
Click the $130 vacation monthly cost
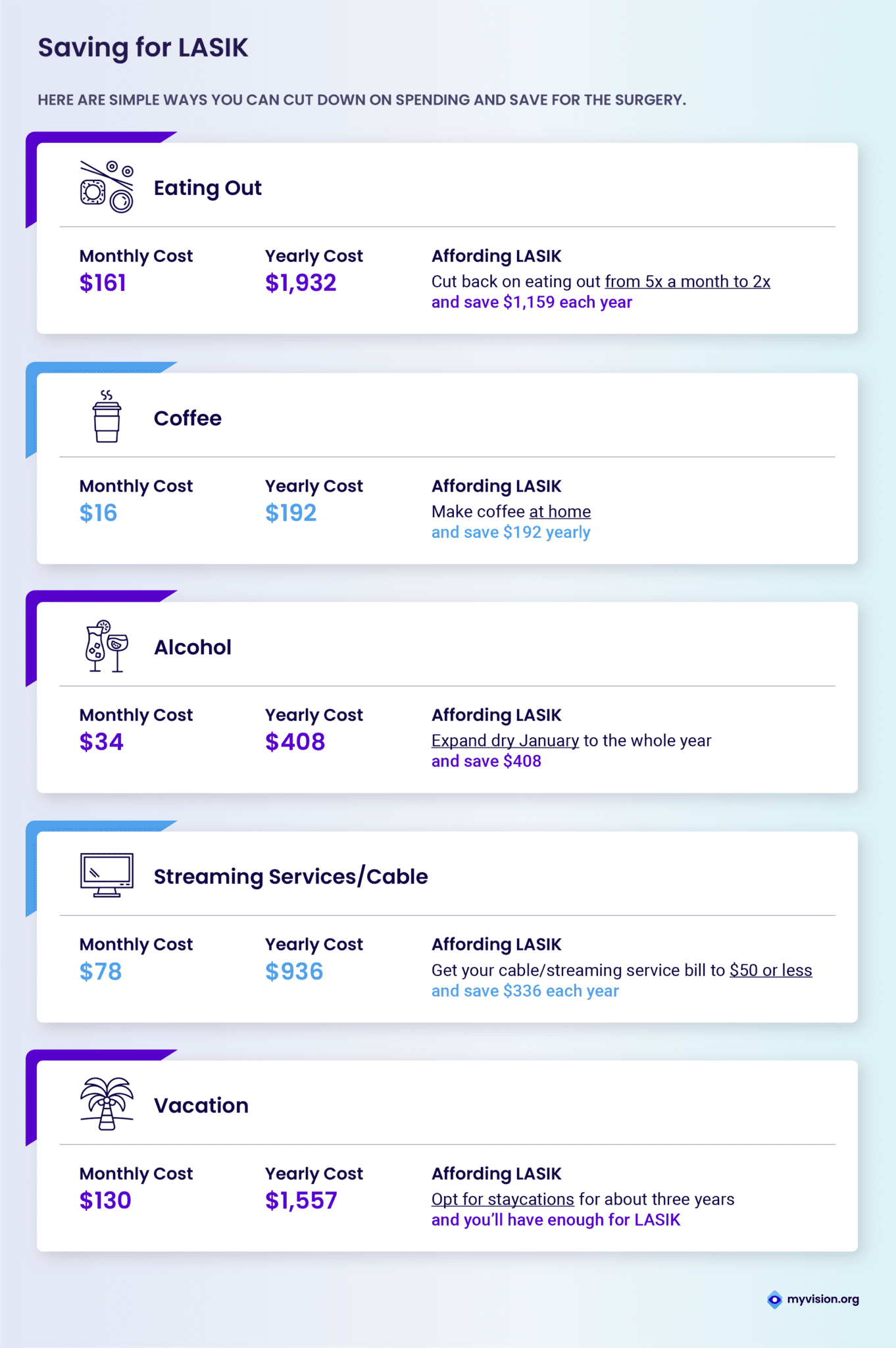pos(105,1201)
